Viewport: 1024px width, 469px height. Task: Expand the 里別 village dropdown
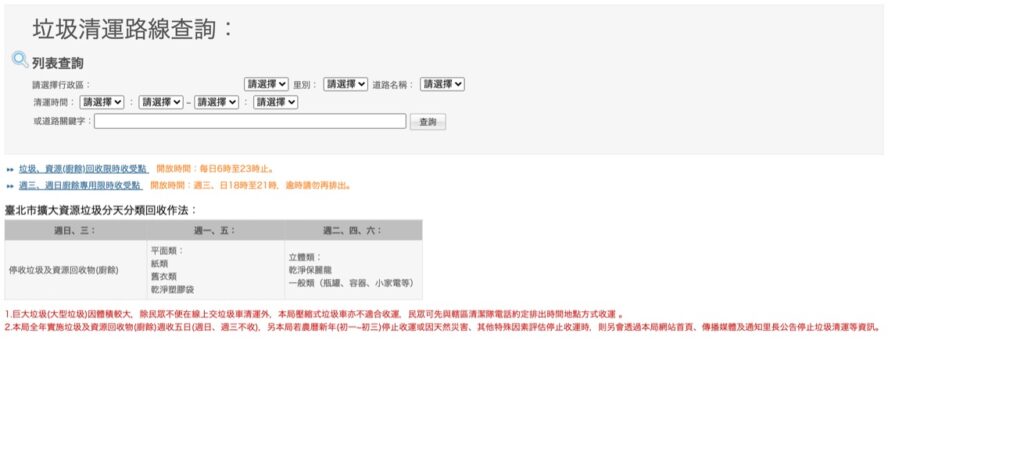pyautogui.click(x=345, y=84)
